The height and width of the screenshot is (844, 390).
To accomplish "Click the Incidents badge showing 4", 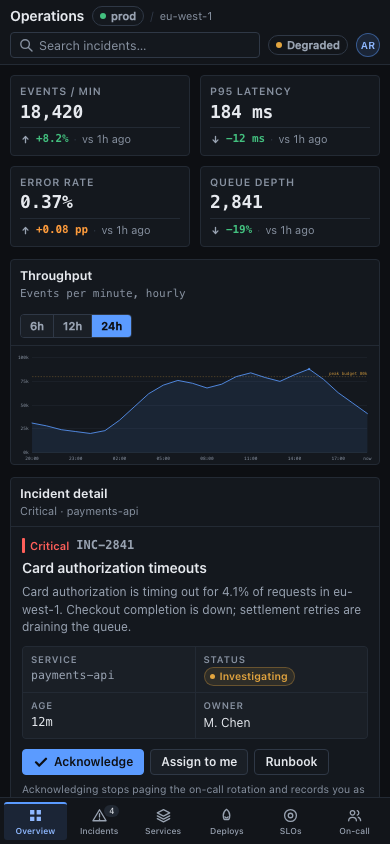I will [112, 811].
